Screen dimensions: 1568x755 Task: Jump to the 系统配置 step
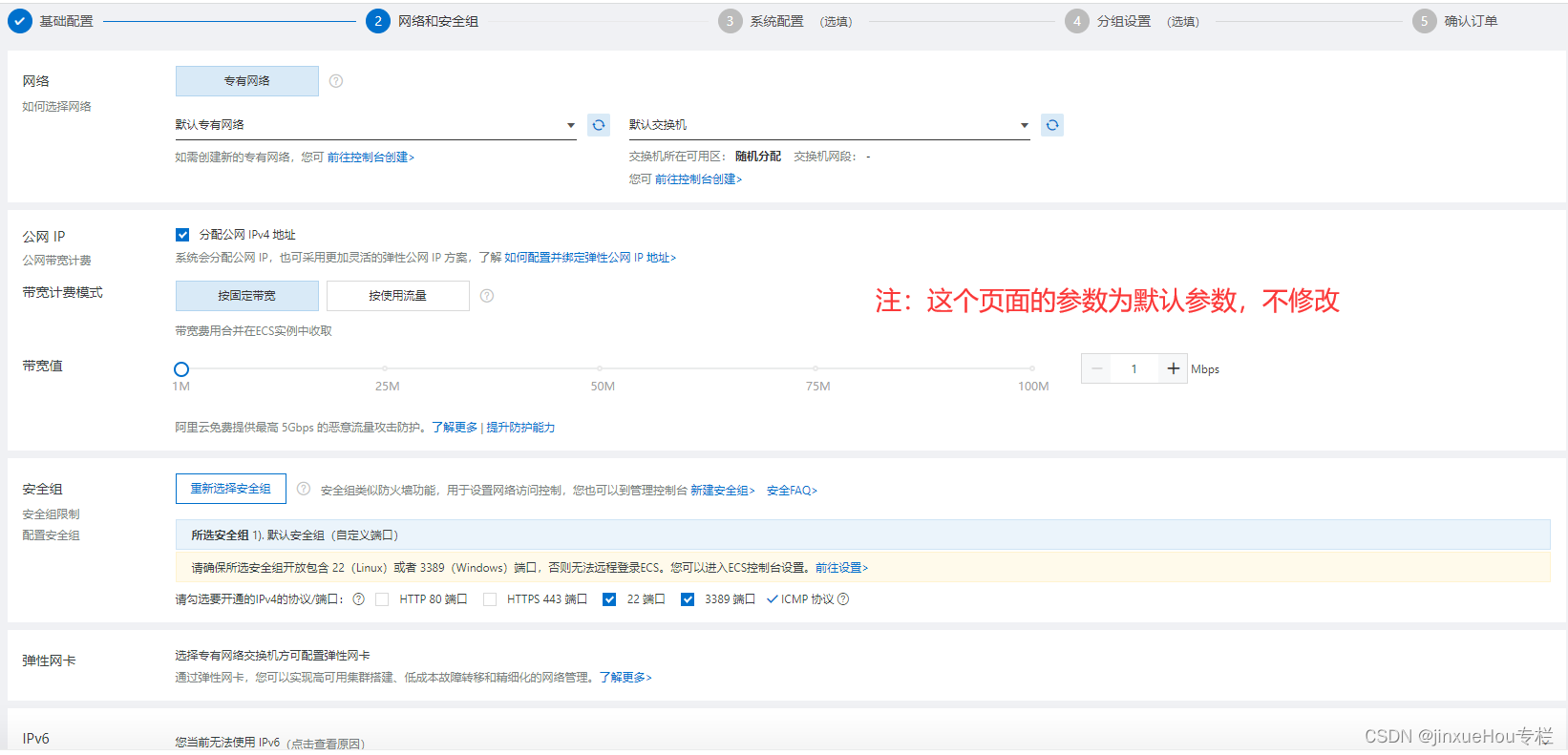(x=776, y=21)
